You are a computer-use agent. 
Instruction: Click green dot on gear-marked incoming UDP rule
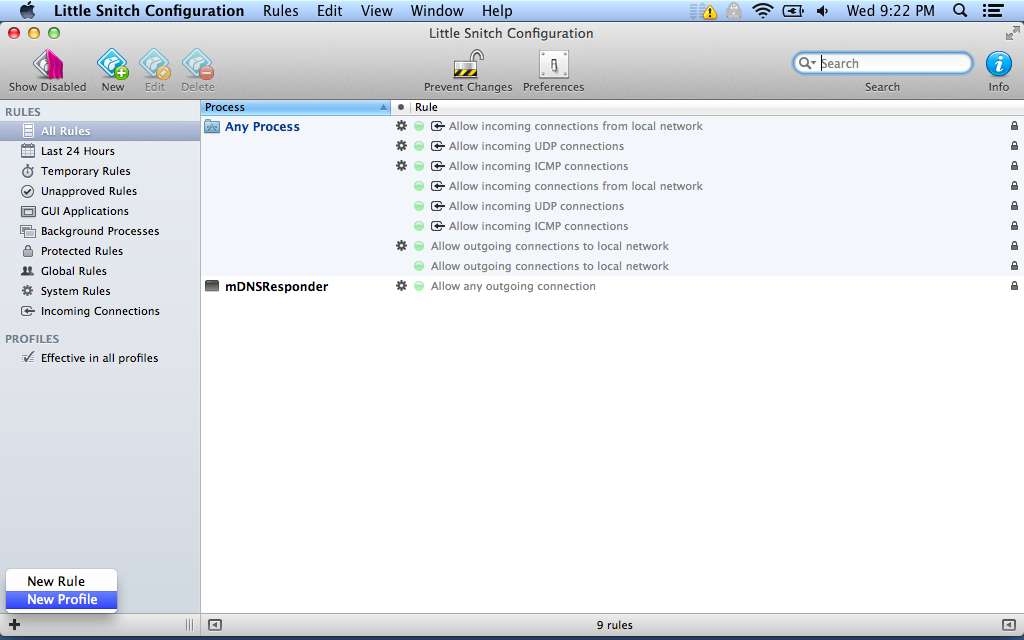tap(419, 146)
